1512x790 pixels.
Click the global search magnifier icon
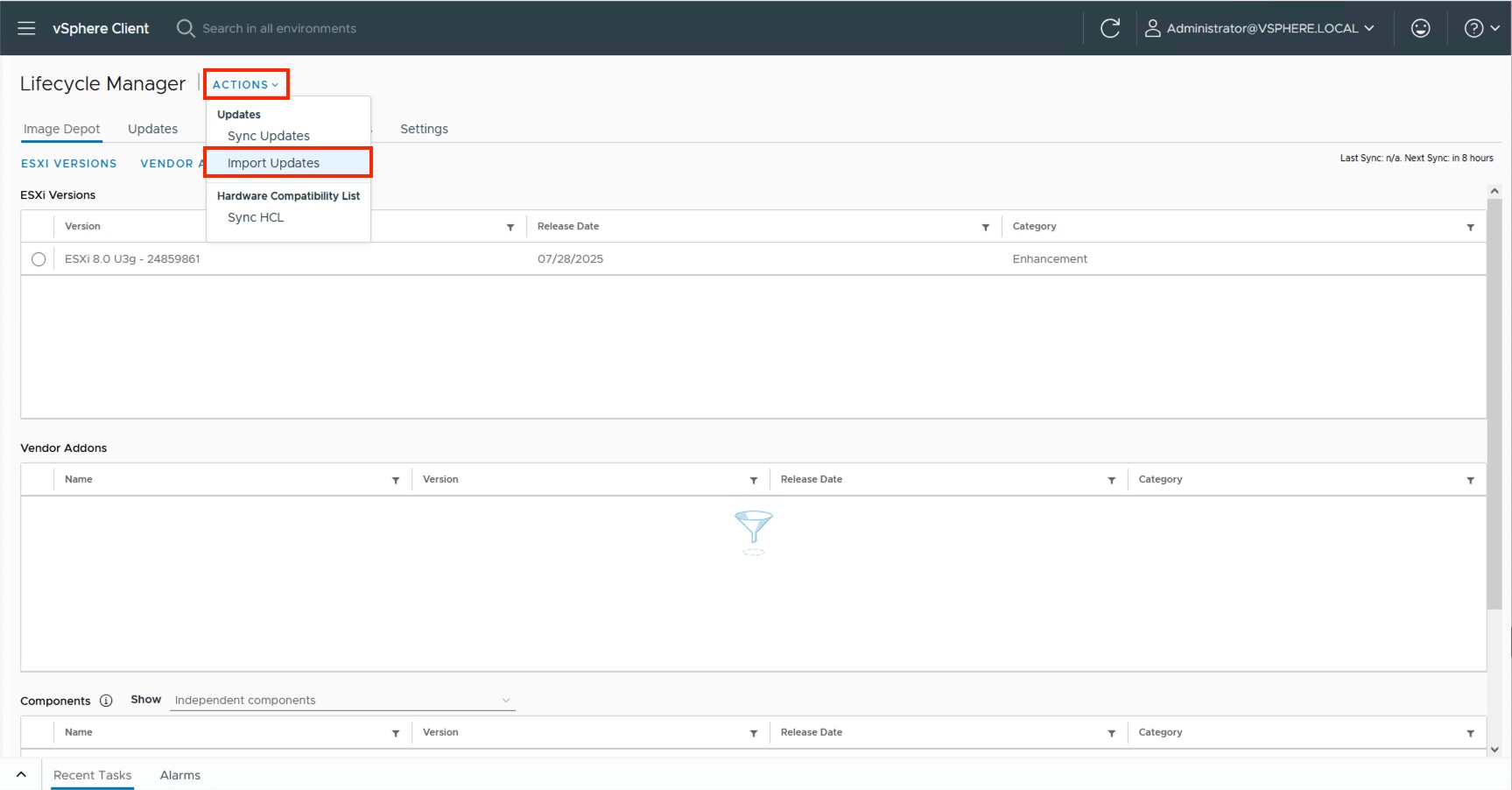pos(185,28)
